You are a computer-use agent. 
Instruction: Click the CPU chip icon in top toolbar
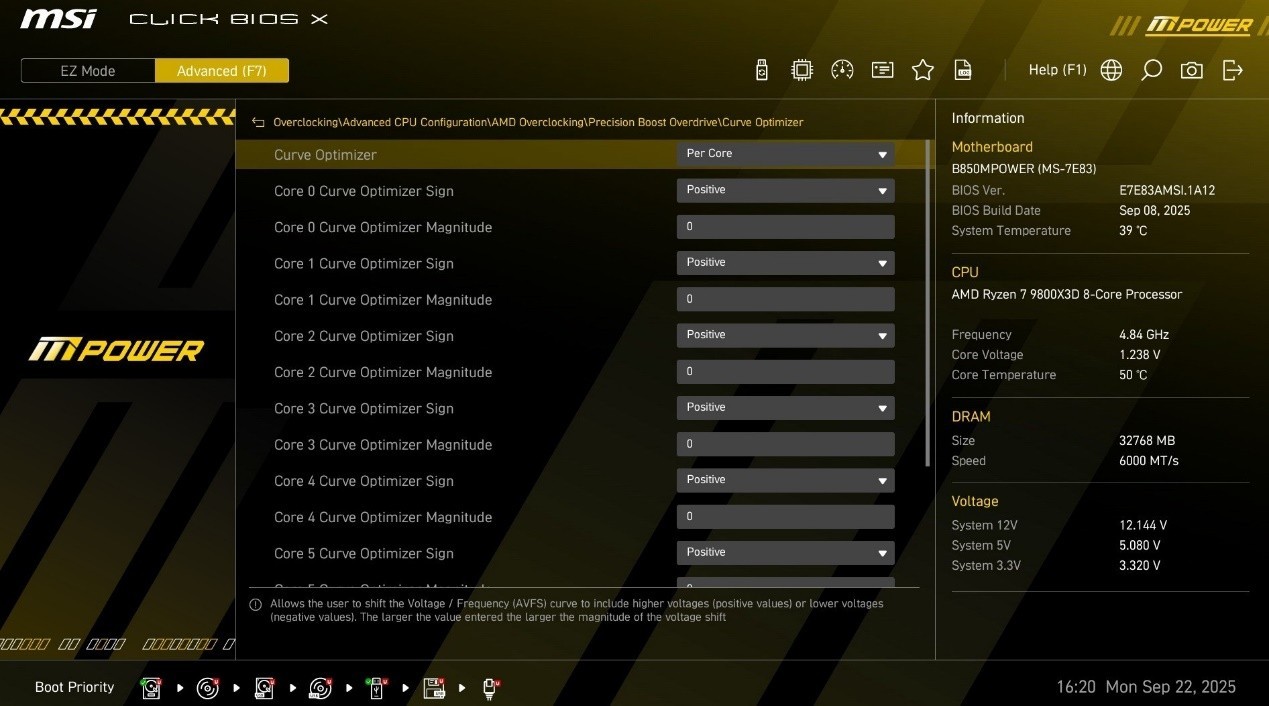(x=802, y=70)
